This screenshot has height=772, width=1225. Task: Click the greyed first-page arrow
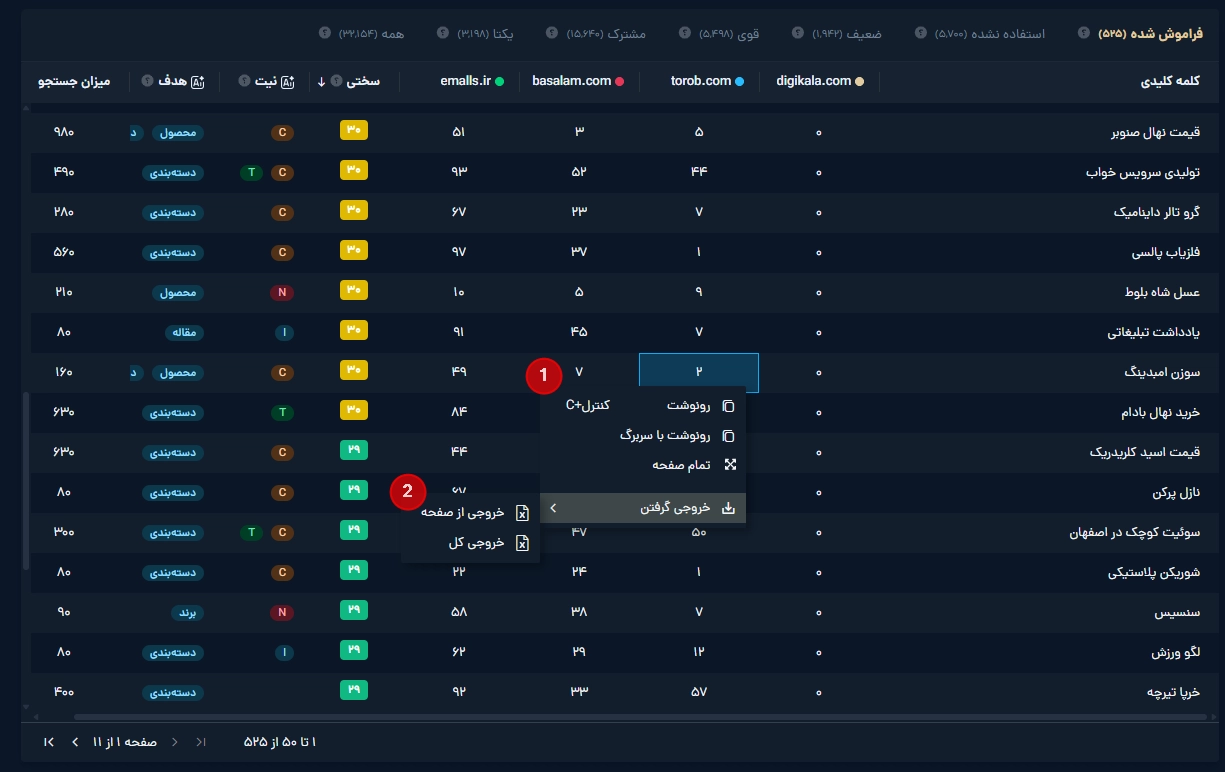[x=201, y=742]
